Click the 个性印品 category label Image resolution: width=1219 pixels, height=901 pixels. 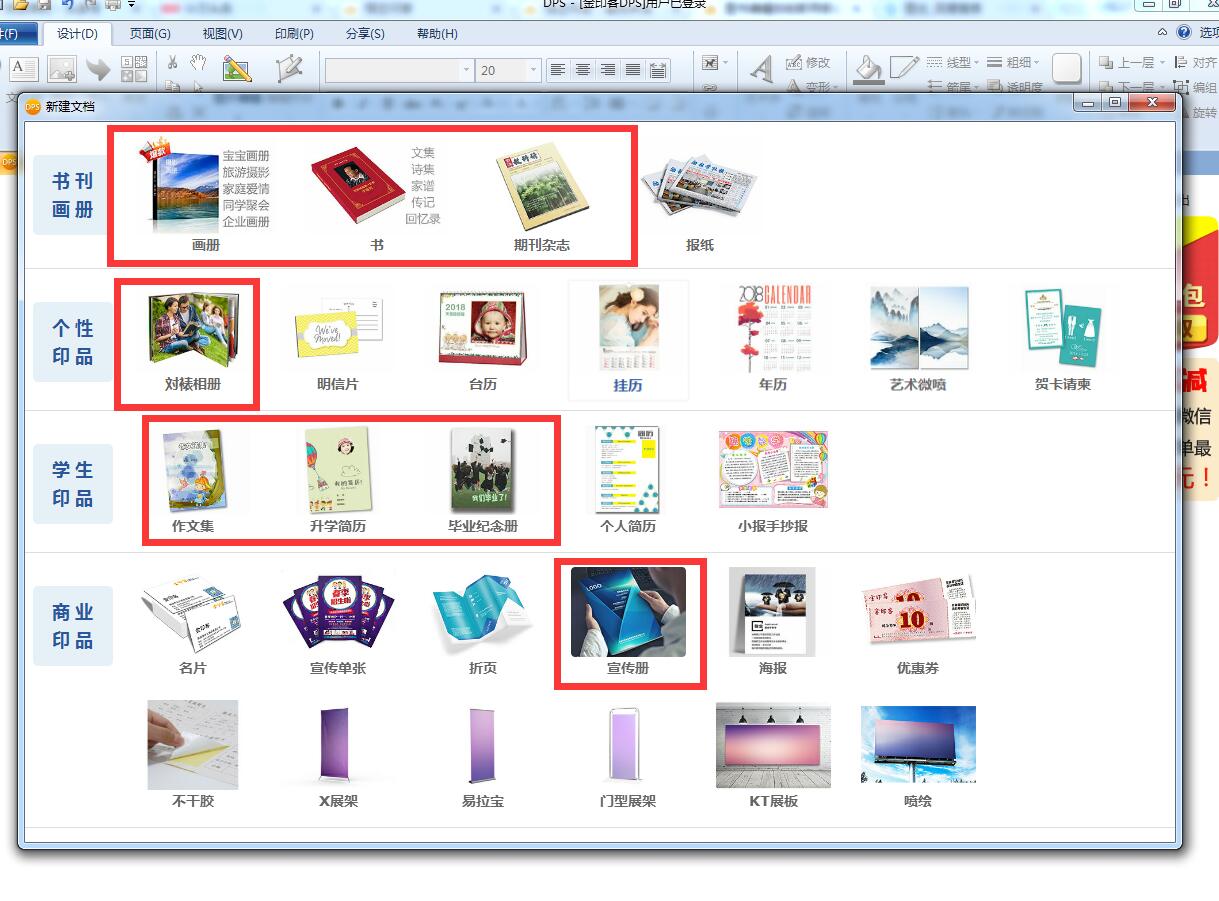pos(72,342)
